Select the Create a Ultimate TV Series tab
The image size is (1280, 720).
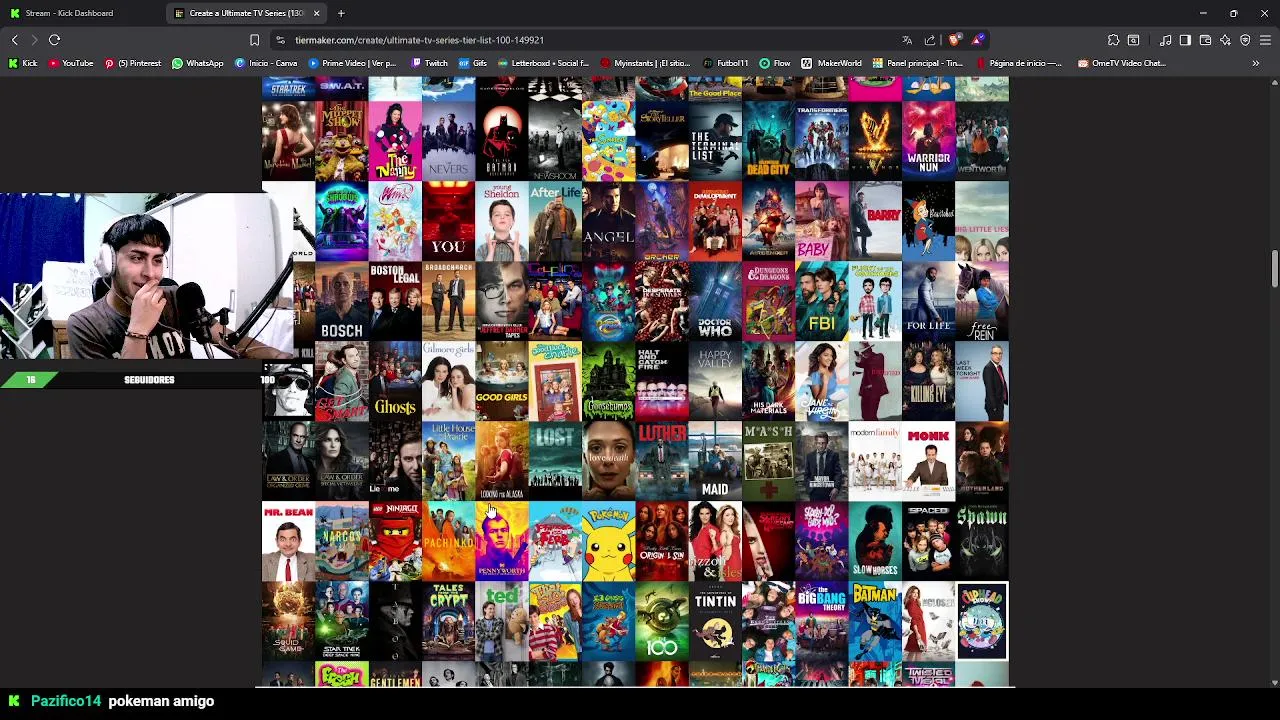[x=247, y=13]
